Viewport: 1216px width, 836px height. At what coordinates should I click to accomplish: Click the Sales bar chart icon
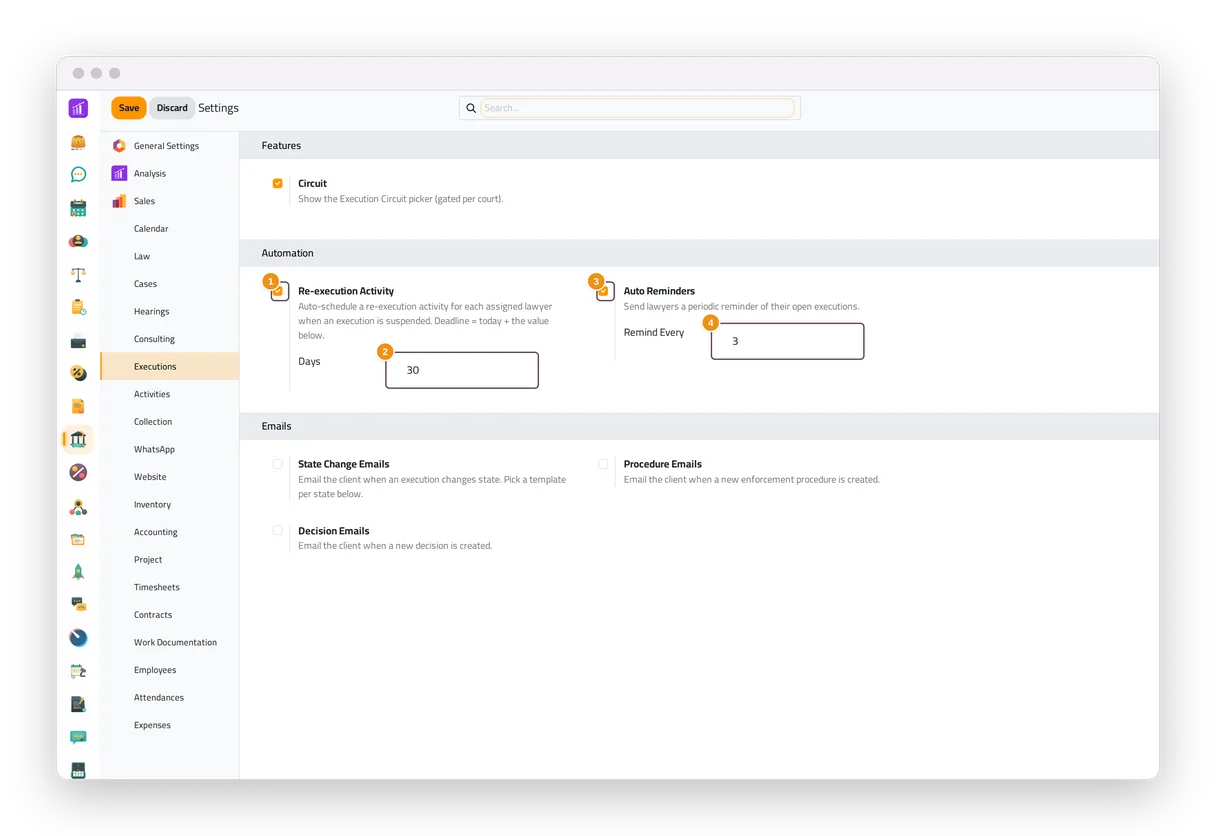(x=119, y=201)
